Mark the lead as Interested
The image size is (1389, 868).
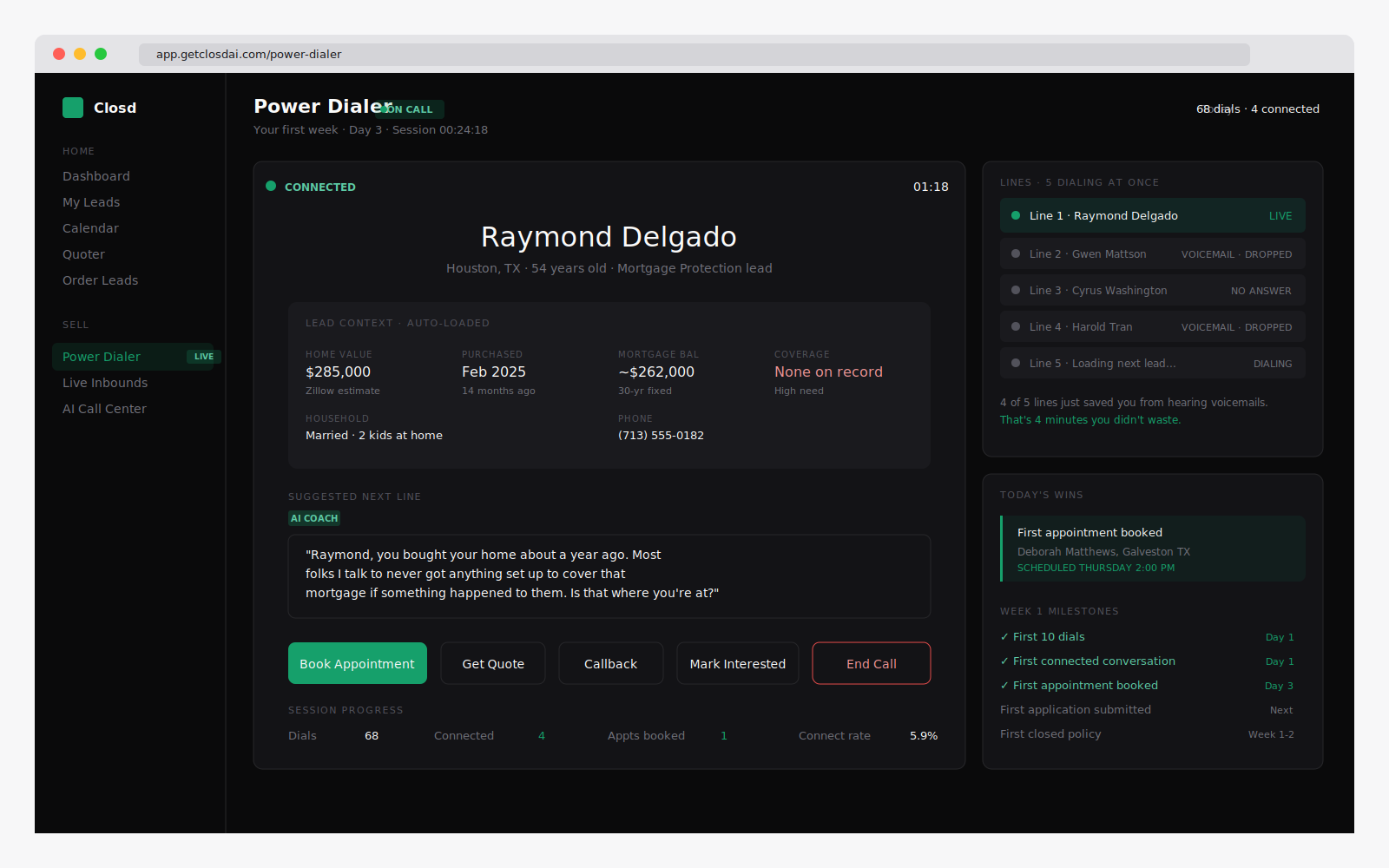click(x=737, y=663)
